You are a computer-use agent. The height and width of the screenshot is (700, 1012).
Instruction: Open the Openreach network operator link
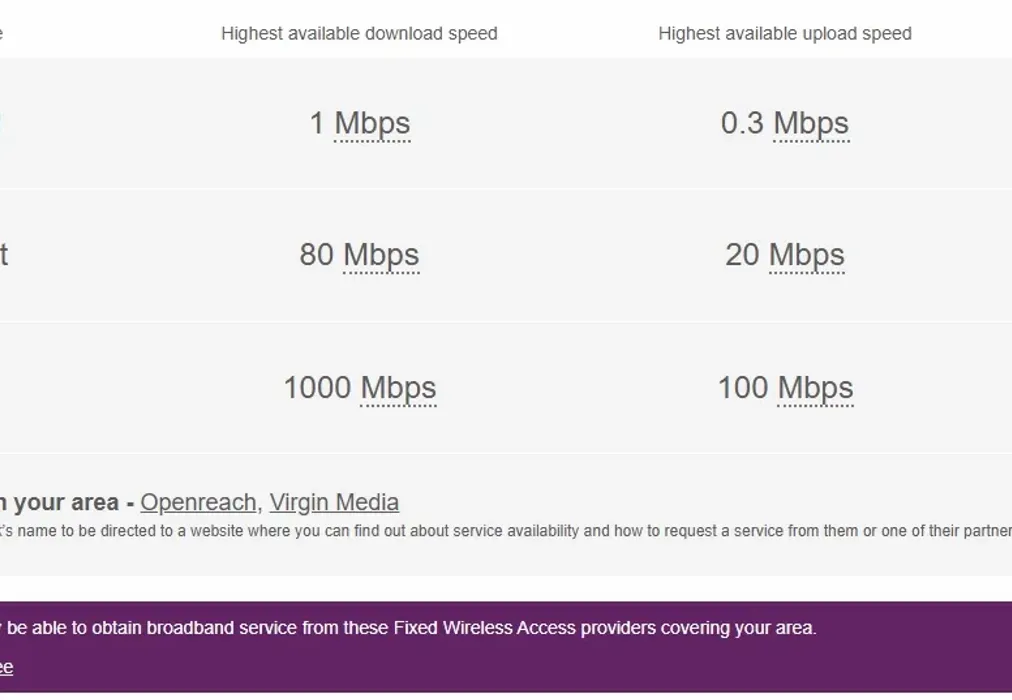[x=197, y=502]
